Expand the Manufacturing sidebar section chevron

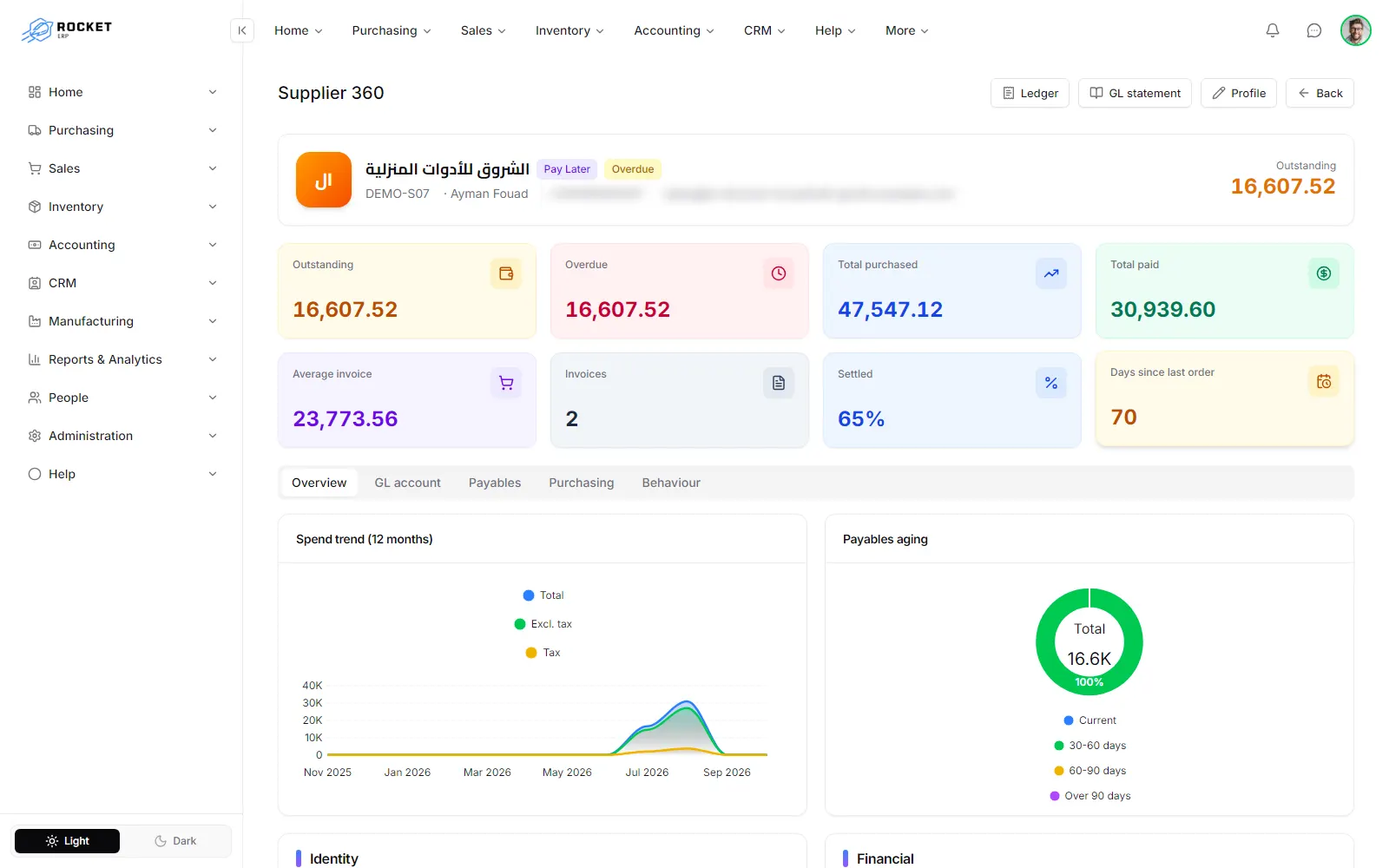[213, 321]
